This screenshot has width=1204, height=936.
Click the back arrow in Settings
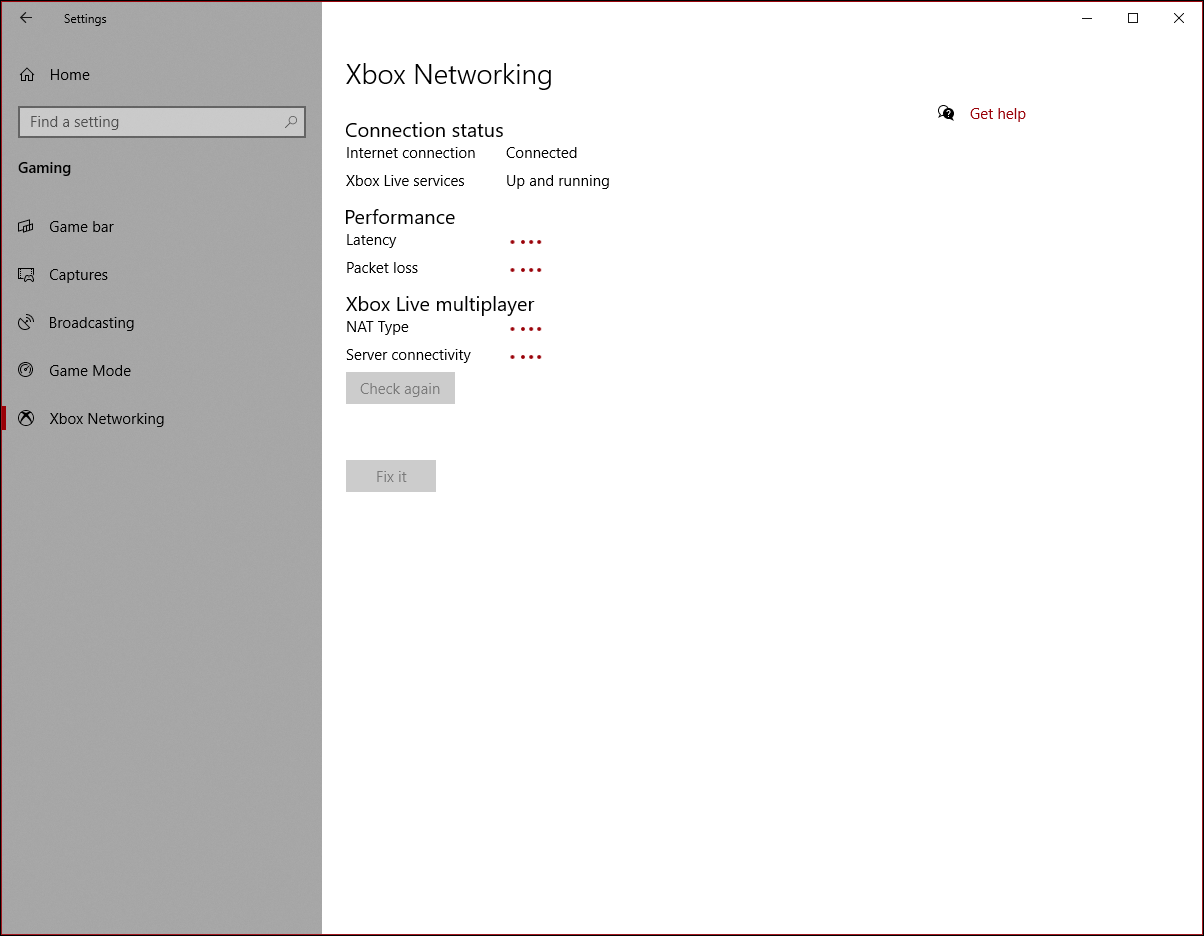pos(26,18)
